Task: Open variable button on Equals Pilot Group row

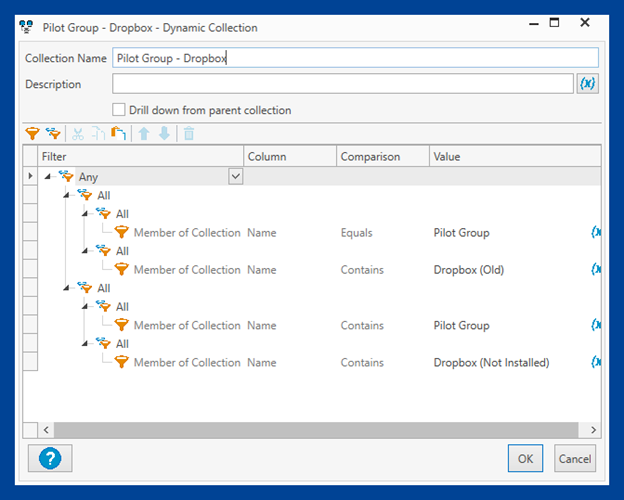Action: tap(596, 232)
